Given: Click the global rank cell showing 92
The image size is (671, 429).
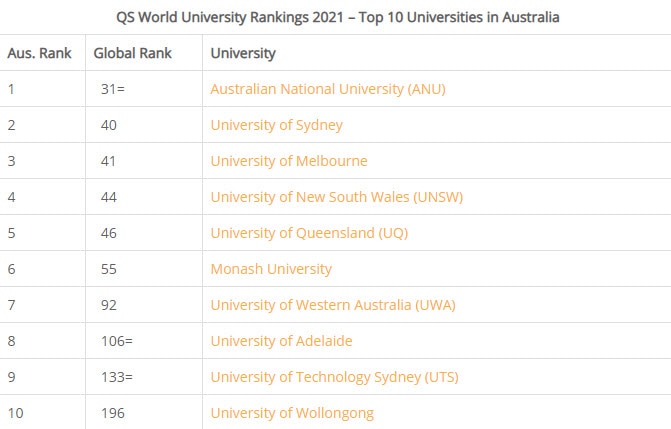Looking at the screenshot, I should pyautogui.click(x=108, y=305).
